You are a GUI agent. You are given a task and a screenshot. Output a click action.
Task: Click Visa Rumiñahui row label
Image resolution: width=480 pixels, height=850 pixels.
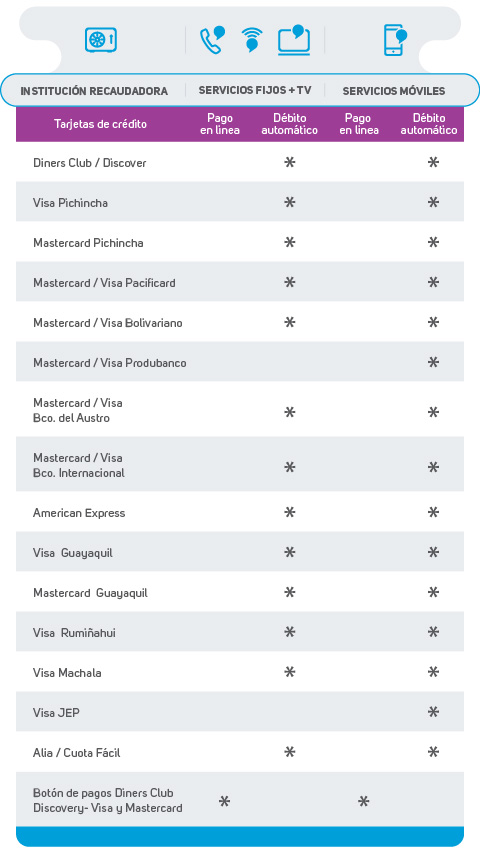(74, 633)
